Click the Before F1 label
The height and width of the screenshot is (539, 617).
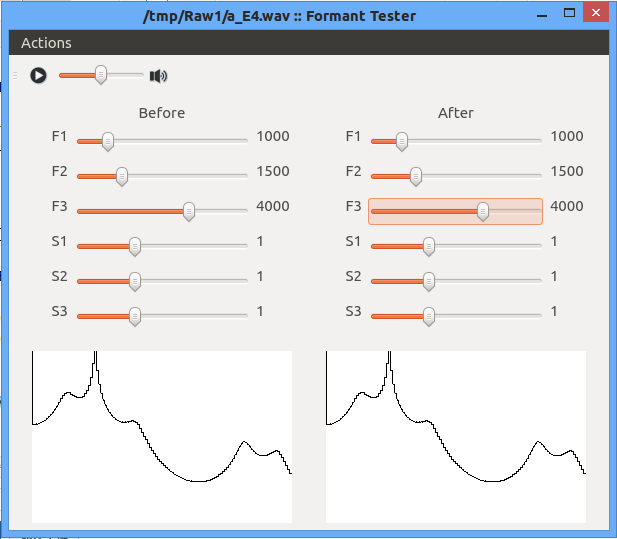click(59, 136)
